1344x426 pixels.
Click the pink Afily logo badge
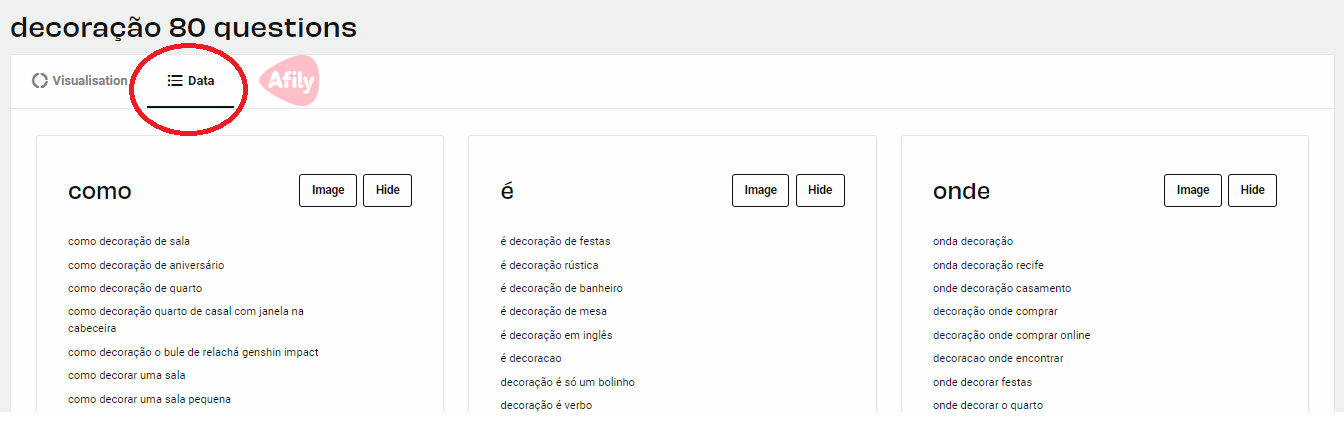[289, 82]
